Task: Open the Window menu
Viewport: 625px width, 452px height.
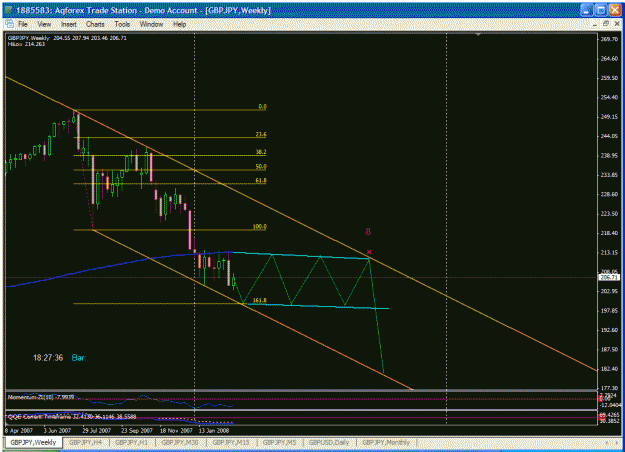Action: click(x=151, y=24)
